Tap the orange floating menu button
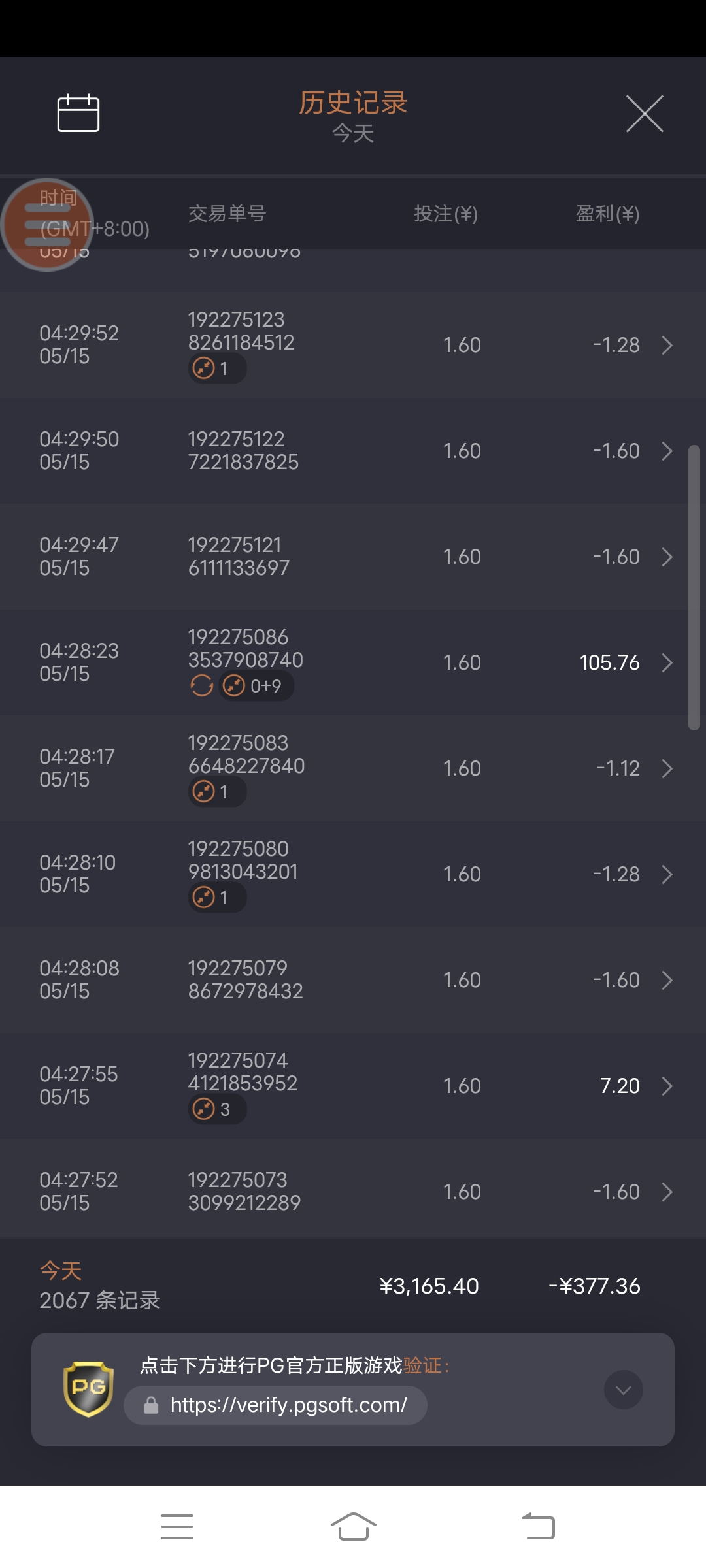 point(46,225)
